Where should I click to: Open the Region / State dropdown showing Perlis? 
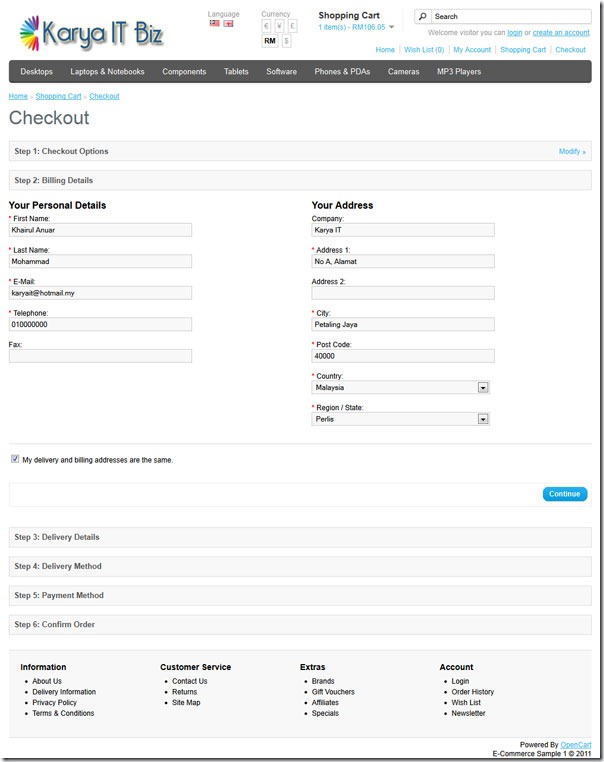[x=400, y=419]
